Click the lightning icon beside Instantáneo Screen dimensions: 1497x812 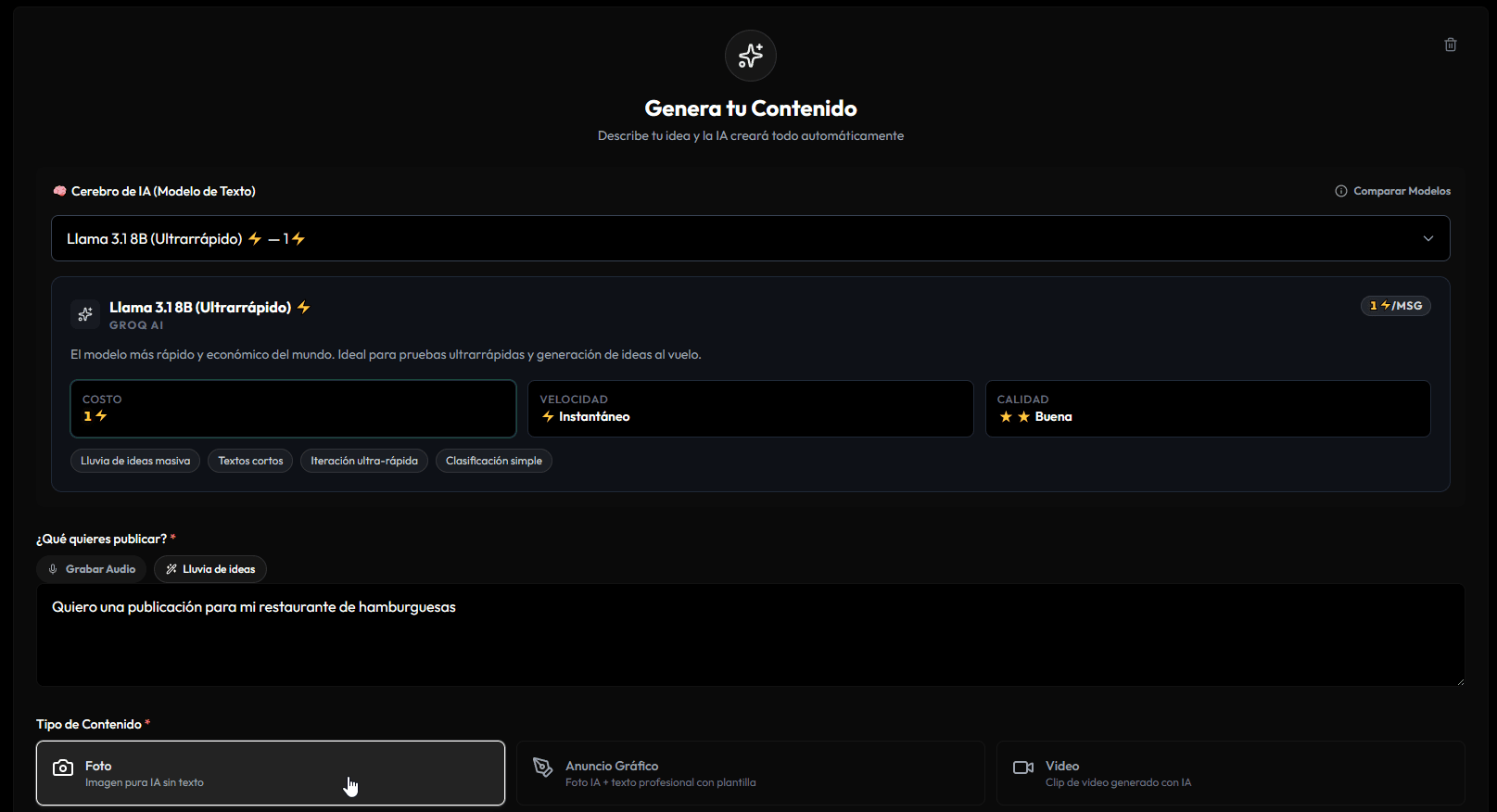548,416
